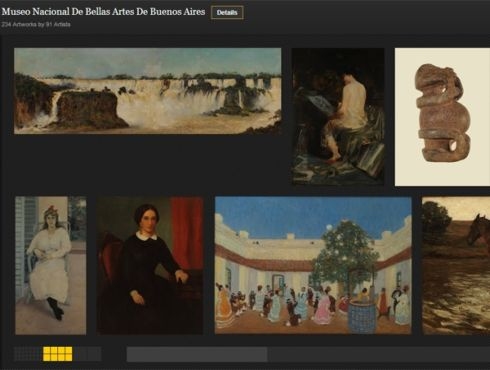Click the Museo Nacional De Bellas Artes title
This screenshot has width=490, height=370.
click(103, 12)
